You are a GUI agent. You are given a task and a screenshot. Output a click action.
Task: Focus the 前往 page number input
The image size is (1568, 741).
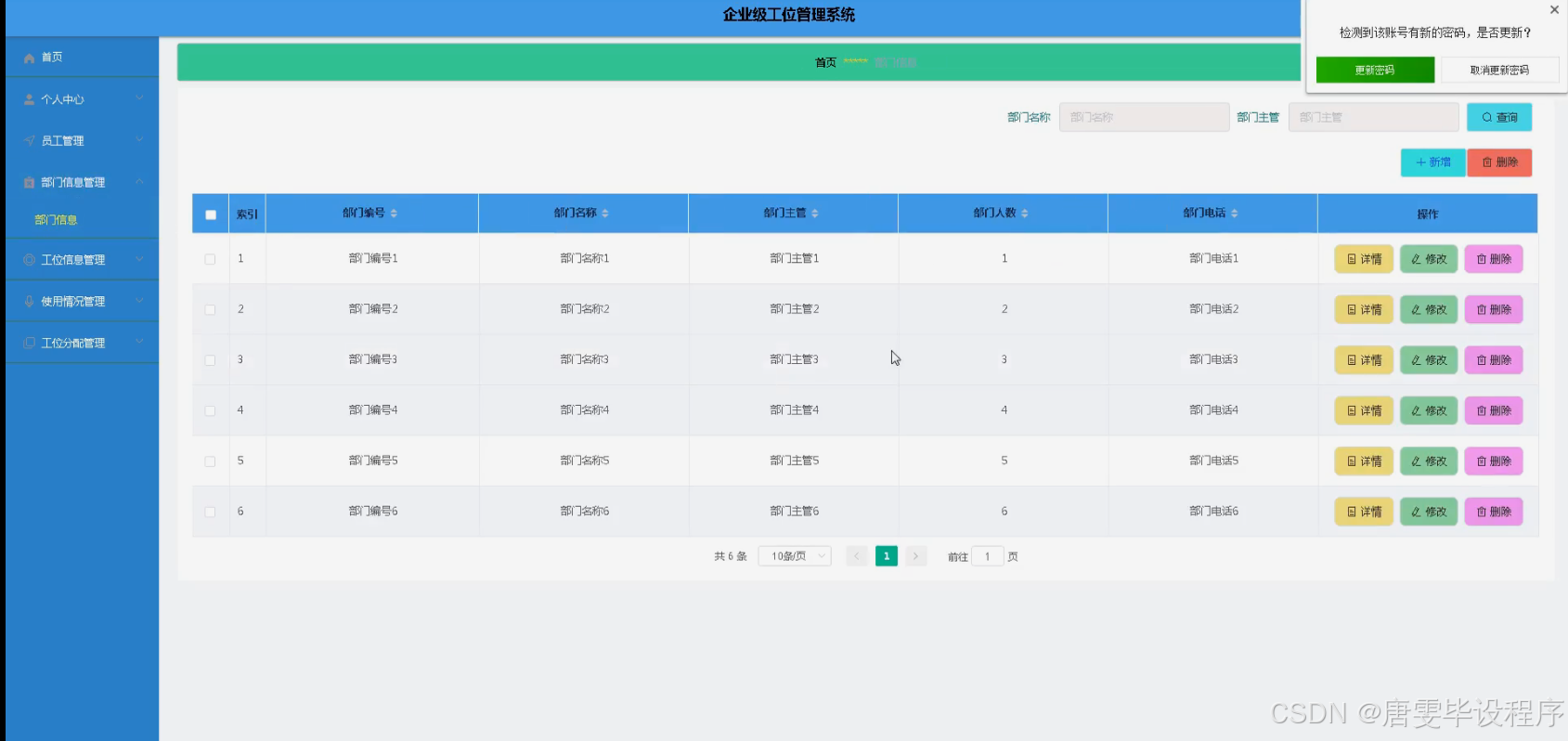[988, 557]
